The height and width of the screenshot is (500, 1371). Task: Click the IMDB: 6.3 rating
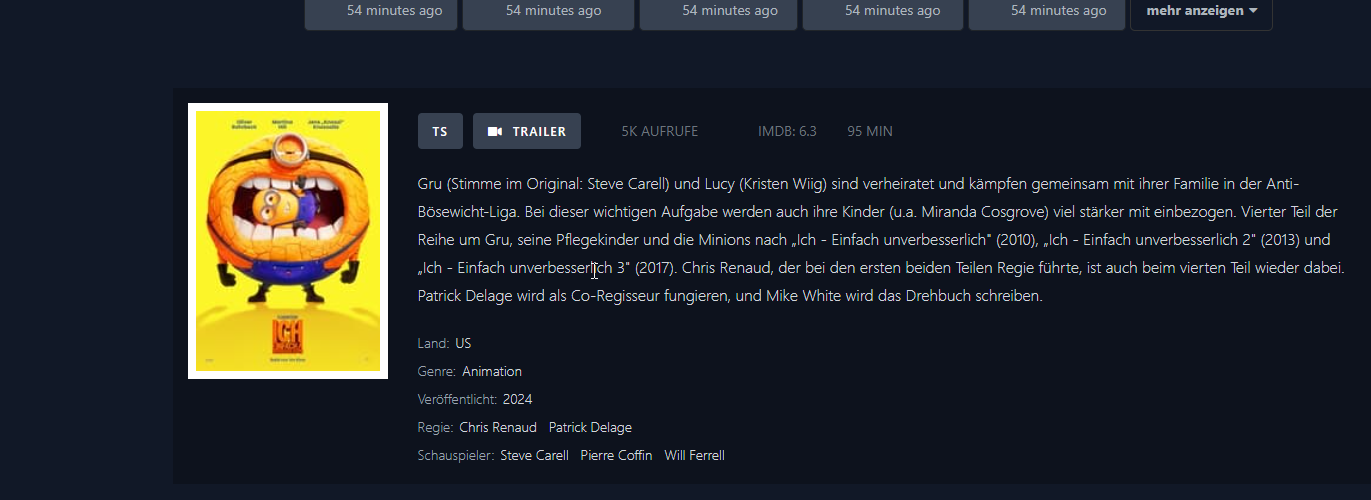pos(787,131)
